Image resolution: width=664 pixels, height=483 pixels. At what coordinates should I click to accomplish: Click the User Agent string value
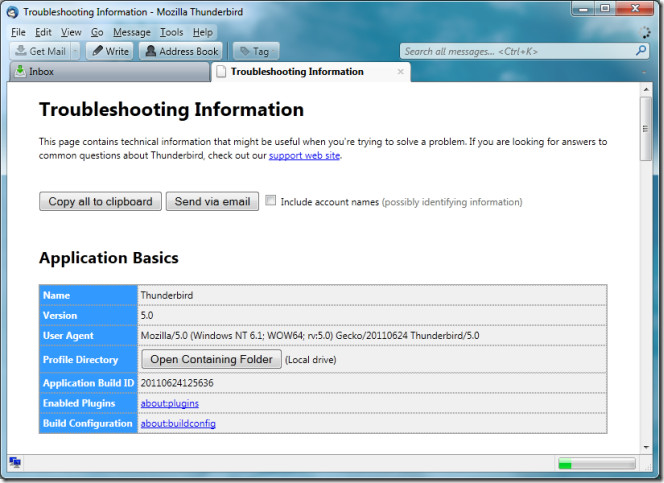[310, 336]
